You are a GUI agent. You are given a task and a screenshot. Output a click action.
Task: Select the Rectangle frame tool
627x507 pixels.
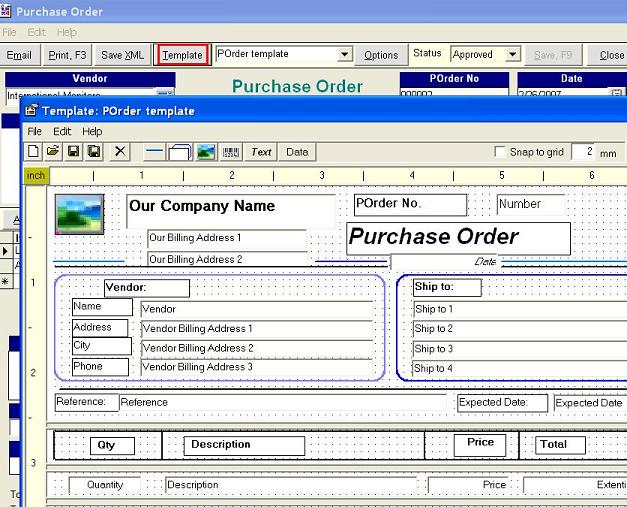(180, 152)
